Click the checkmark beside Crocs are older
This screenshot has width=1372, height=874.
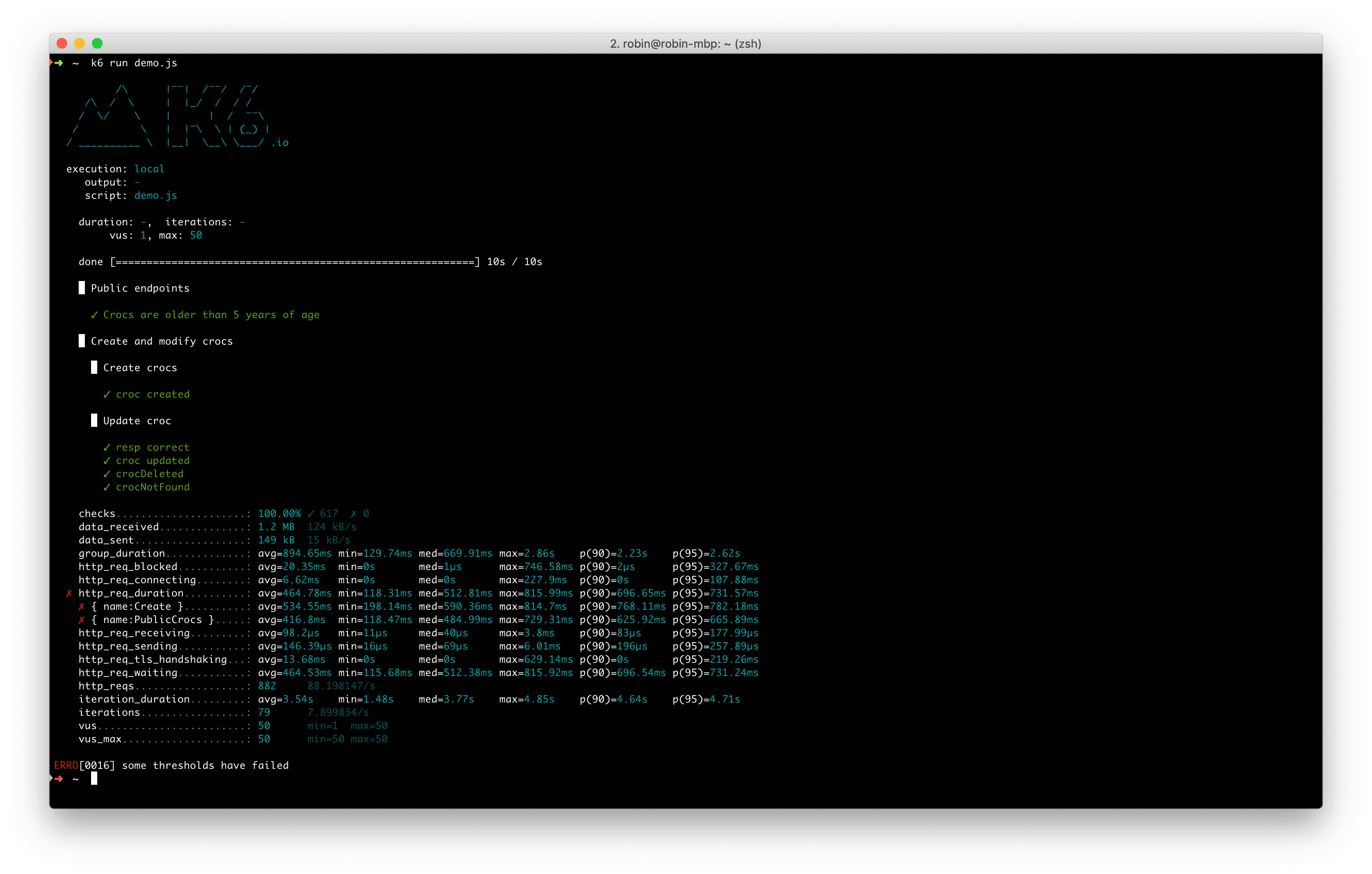95,315
